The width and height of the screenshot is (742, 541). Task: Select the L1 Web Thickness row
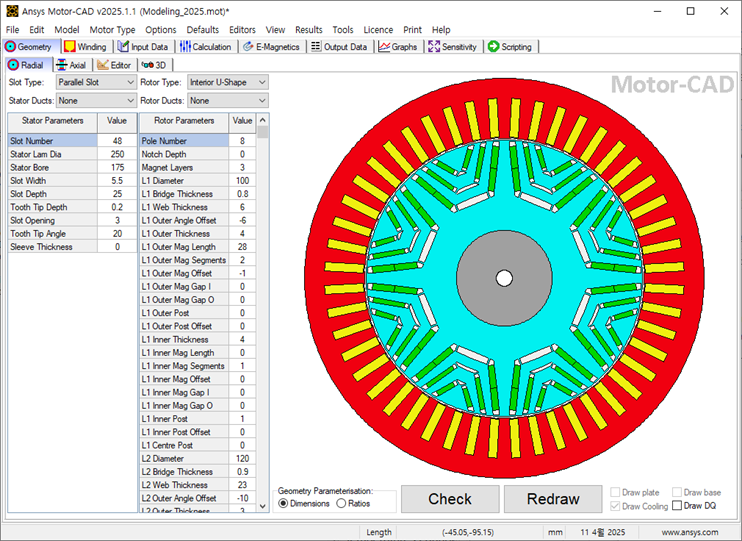[x=198, y=207]
